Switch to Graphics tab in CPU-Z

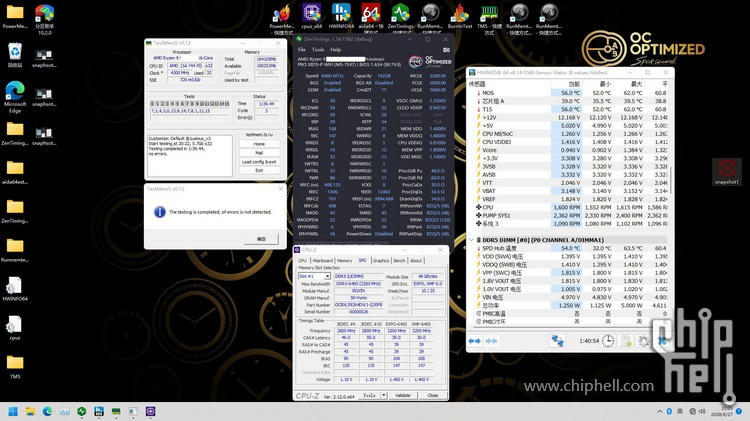tap(381, 261)
